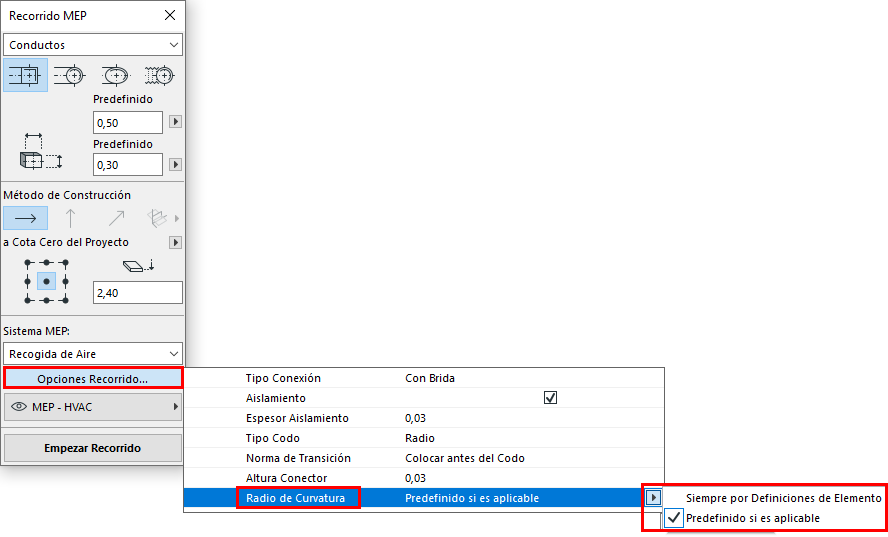Click the Con Brida value
The image size is (888, 537).
430,378
